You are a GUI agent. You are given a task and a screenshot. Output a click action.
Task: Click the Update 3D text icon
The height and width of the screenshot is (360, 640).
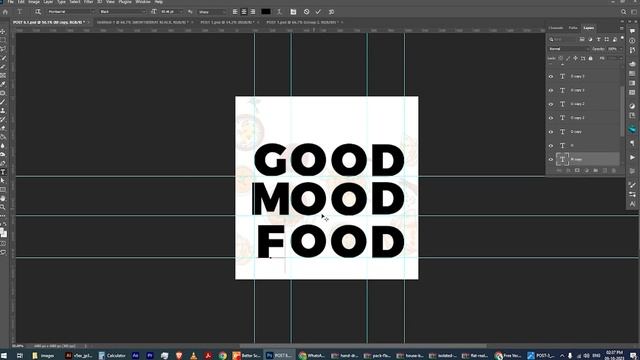pyautogui.click(x=331, y=12)
